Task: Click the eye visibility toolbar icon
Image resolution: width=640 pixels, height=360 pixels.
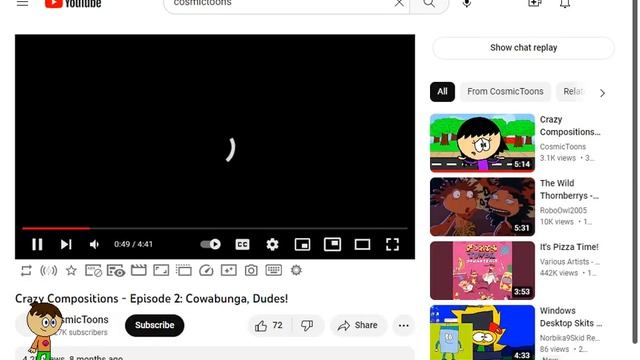Action: tap(116, 271)
